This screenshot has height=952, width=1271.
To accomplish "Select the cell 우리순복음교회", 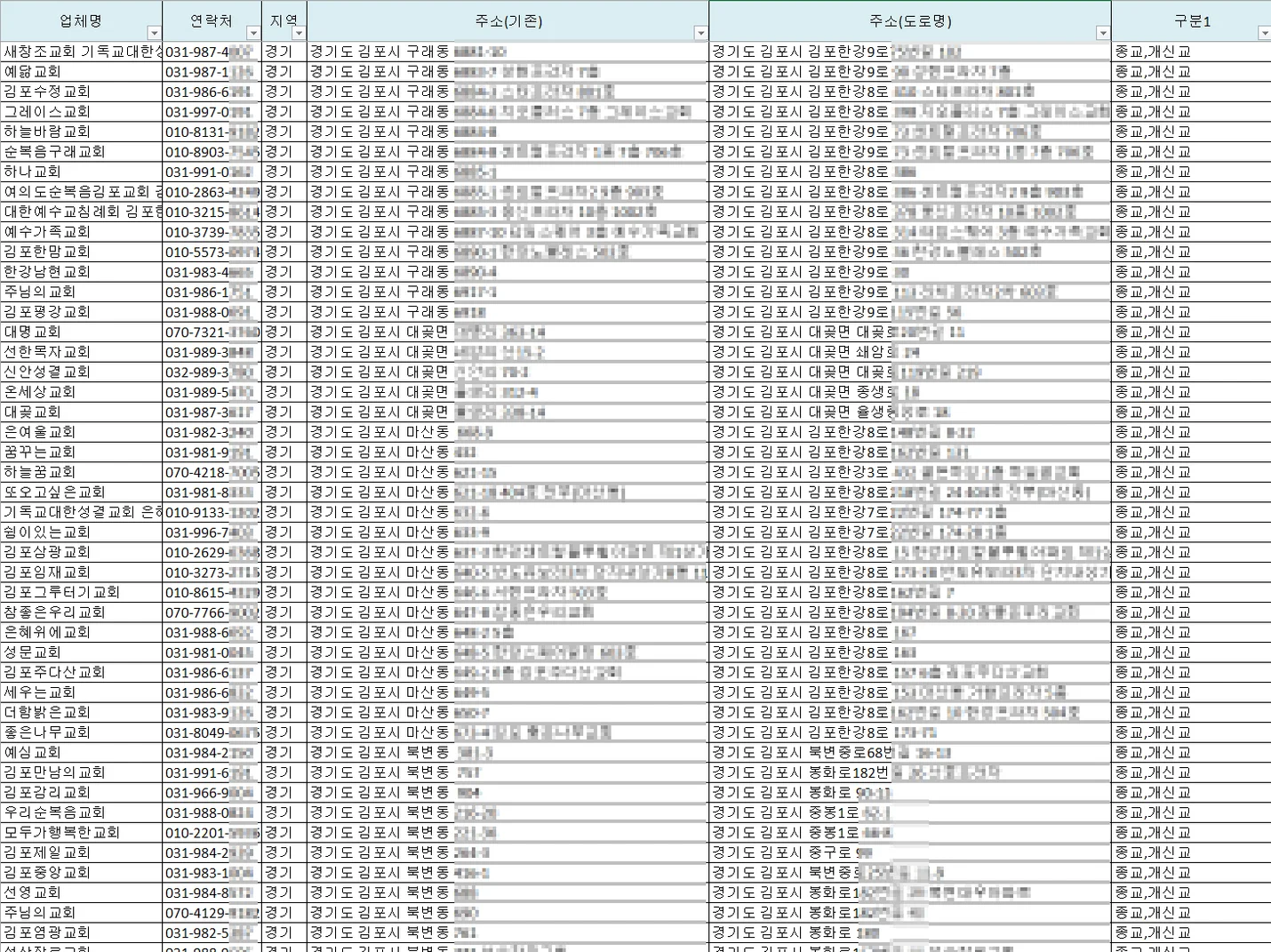I will click(82, 812).
